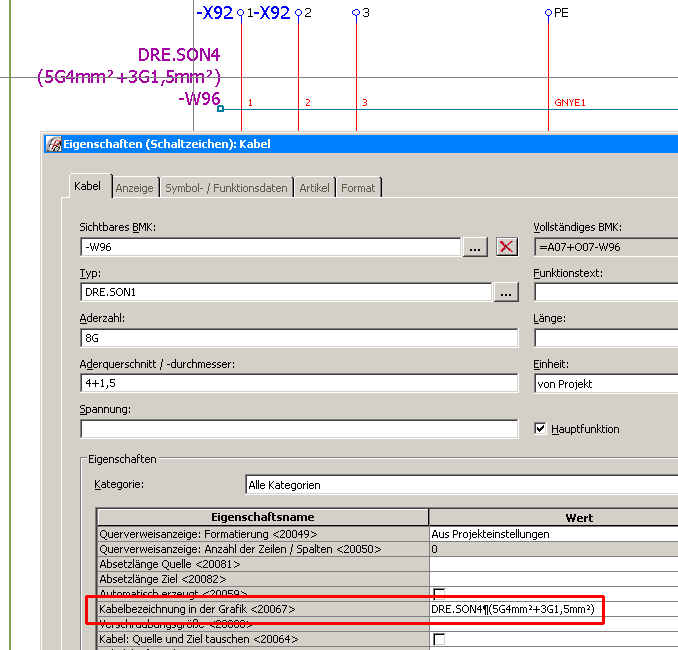678x650 pixels.
Task: Click the dialog title bar Eigenschaften (Schaltzeichen): Kabel
Action: coord(361,144)
